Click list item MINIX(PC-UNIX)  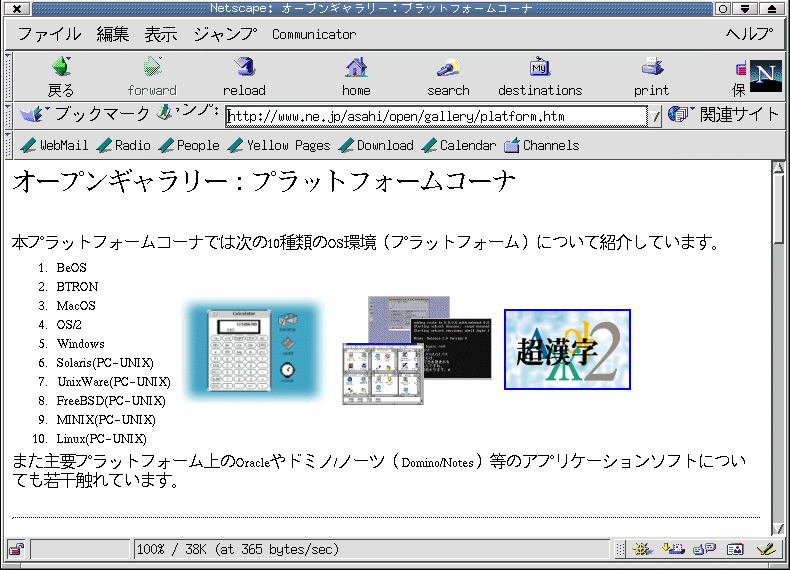[106, 420]
